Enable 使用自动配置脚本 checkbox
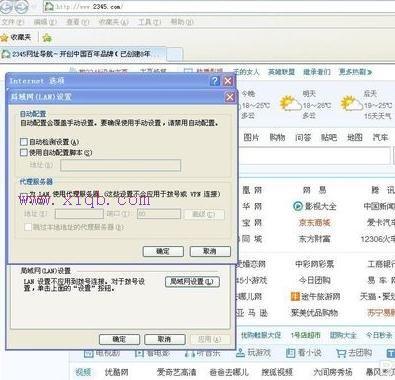Screen dimensions: 395x380 click(x=24, y=153)
